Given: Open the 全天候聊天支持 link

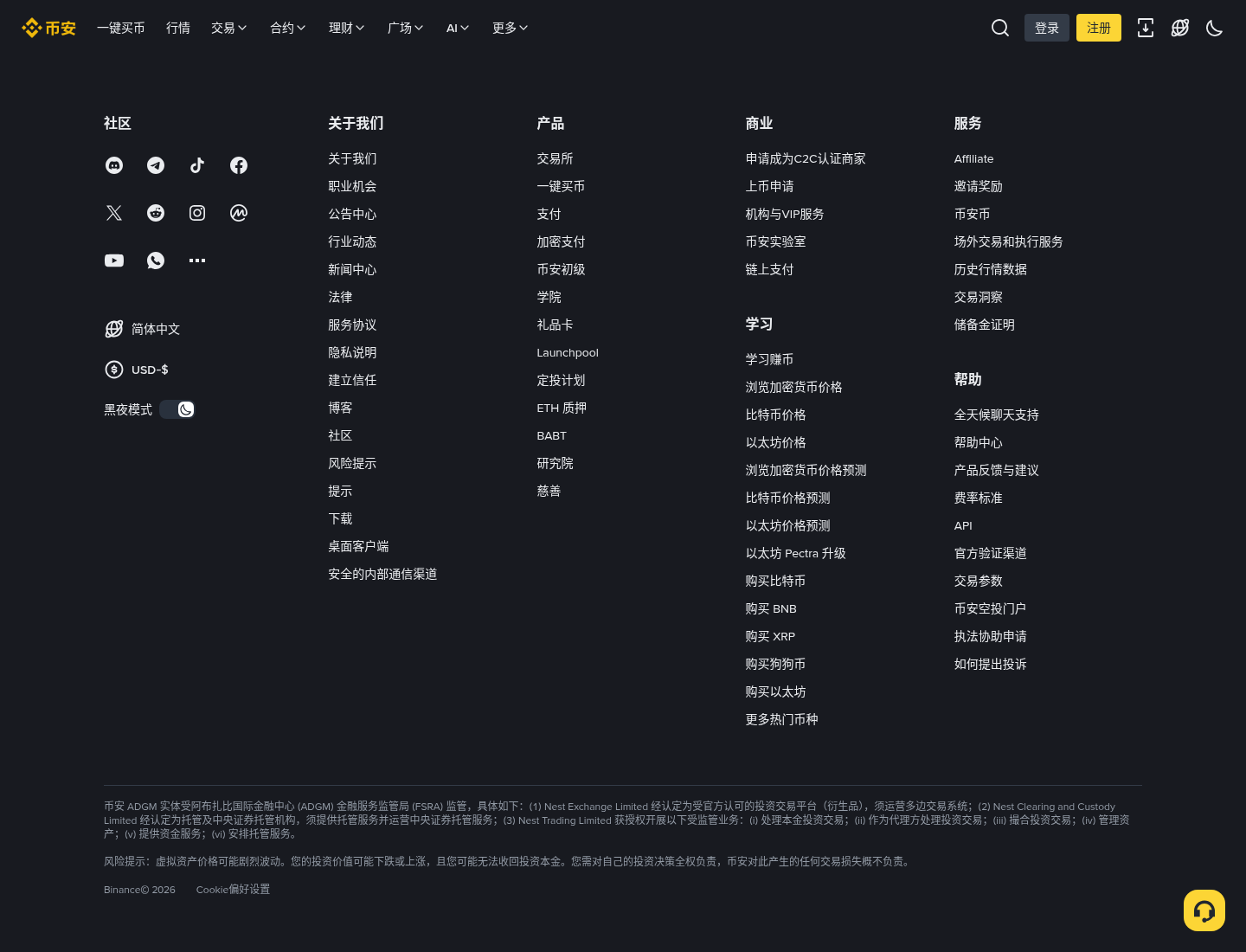Looking at the screenshot, I should click(997, 415).
